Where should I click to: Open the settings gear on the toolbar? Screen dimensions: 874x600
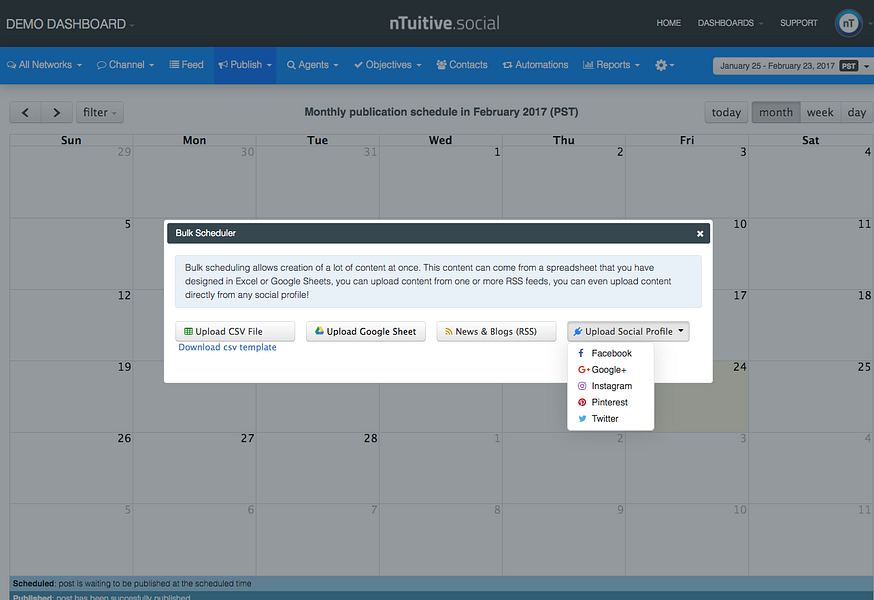pyautogui.click(x=662, y=64)
